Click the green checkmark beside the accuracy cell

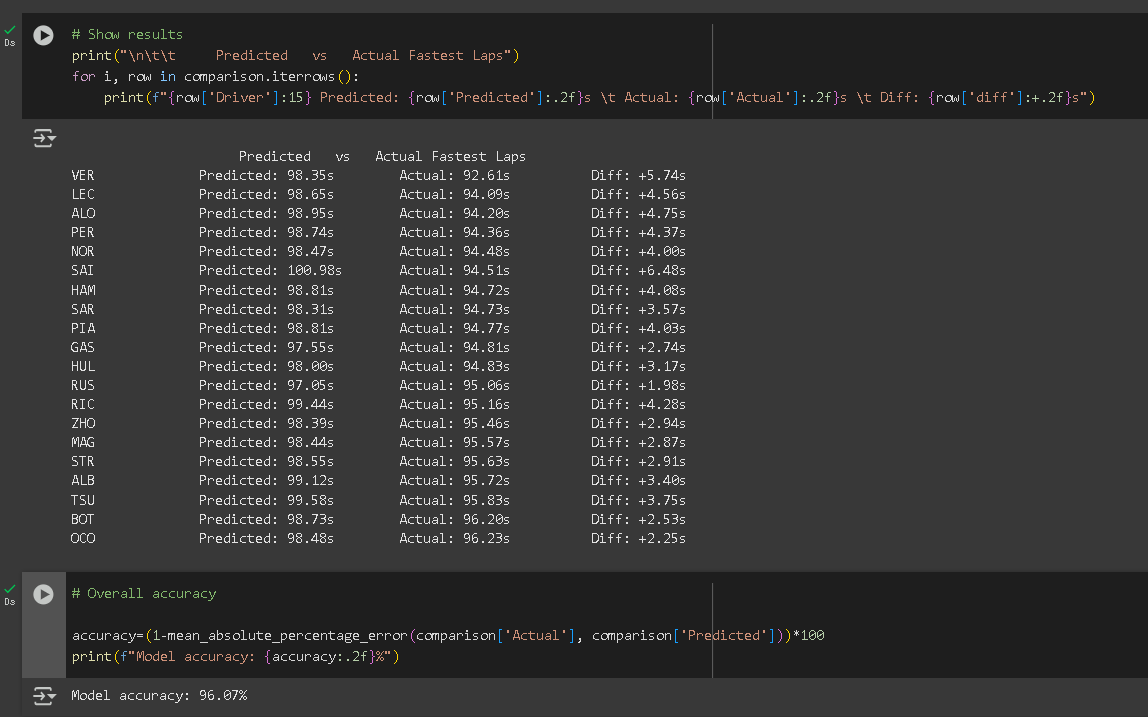9,588
